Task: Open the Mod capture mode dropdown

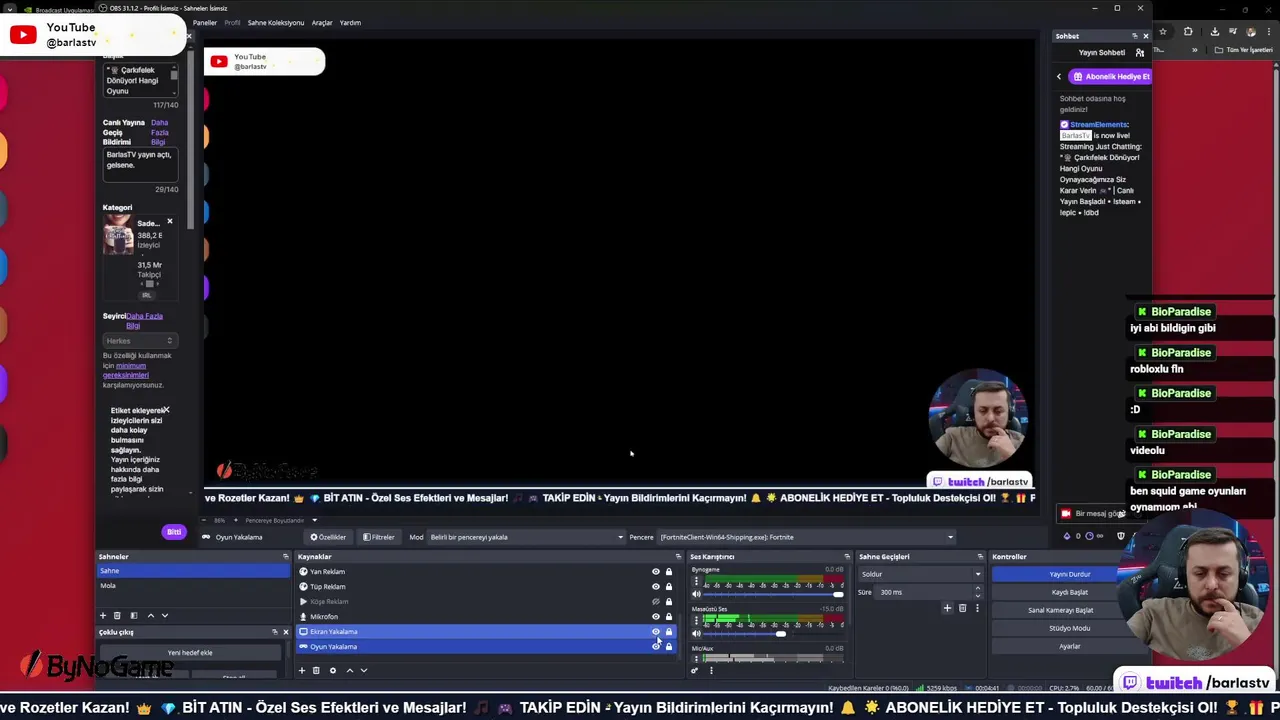Action: pos(526,537)
